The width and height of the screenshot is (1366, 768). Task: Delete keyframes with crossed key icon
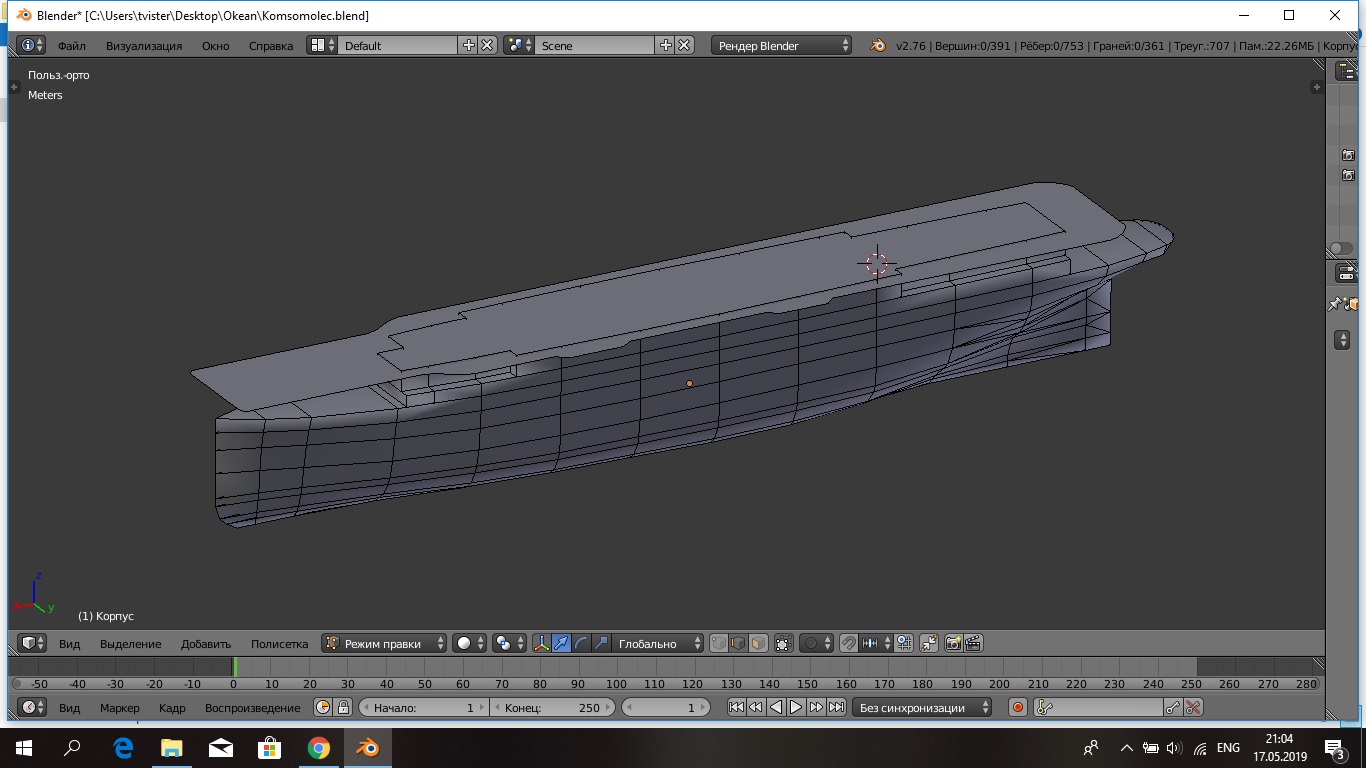(1192, 707)
